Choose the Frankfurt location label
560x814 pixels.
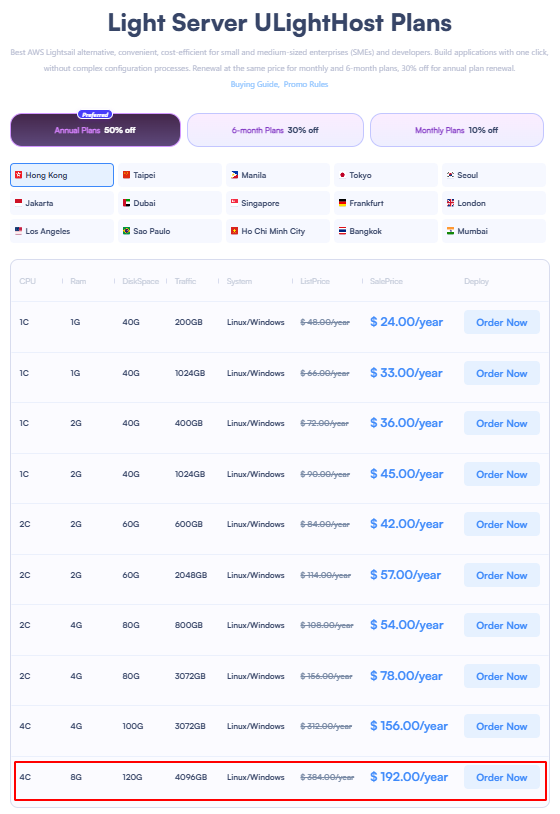pyautogui.click(x=366, y=204)
